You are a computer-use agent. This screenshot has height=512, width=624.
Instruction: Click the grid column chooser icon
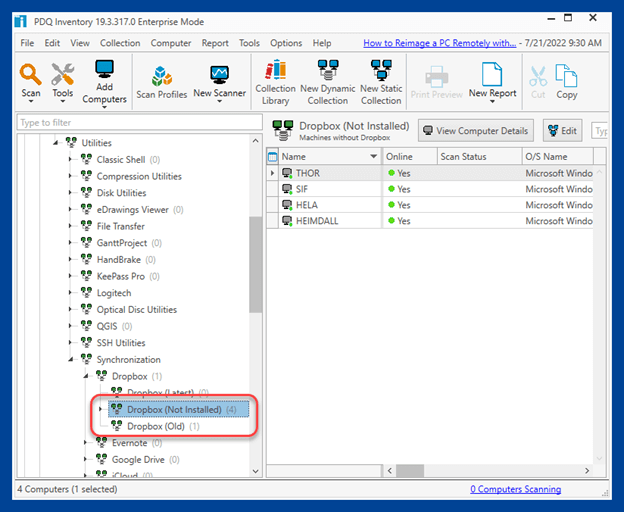coord(273,157)
